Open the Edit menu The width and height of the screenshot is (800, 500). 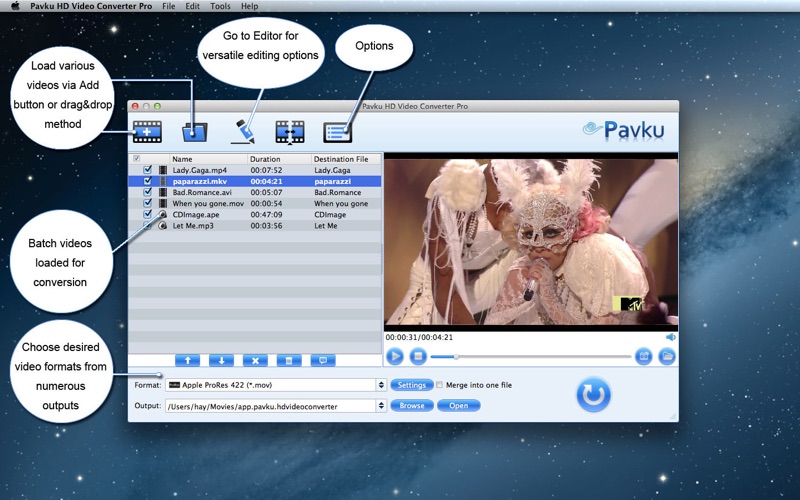[192, 6]
